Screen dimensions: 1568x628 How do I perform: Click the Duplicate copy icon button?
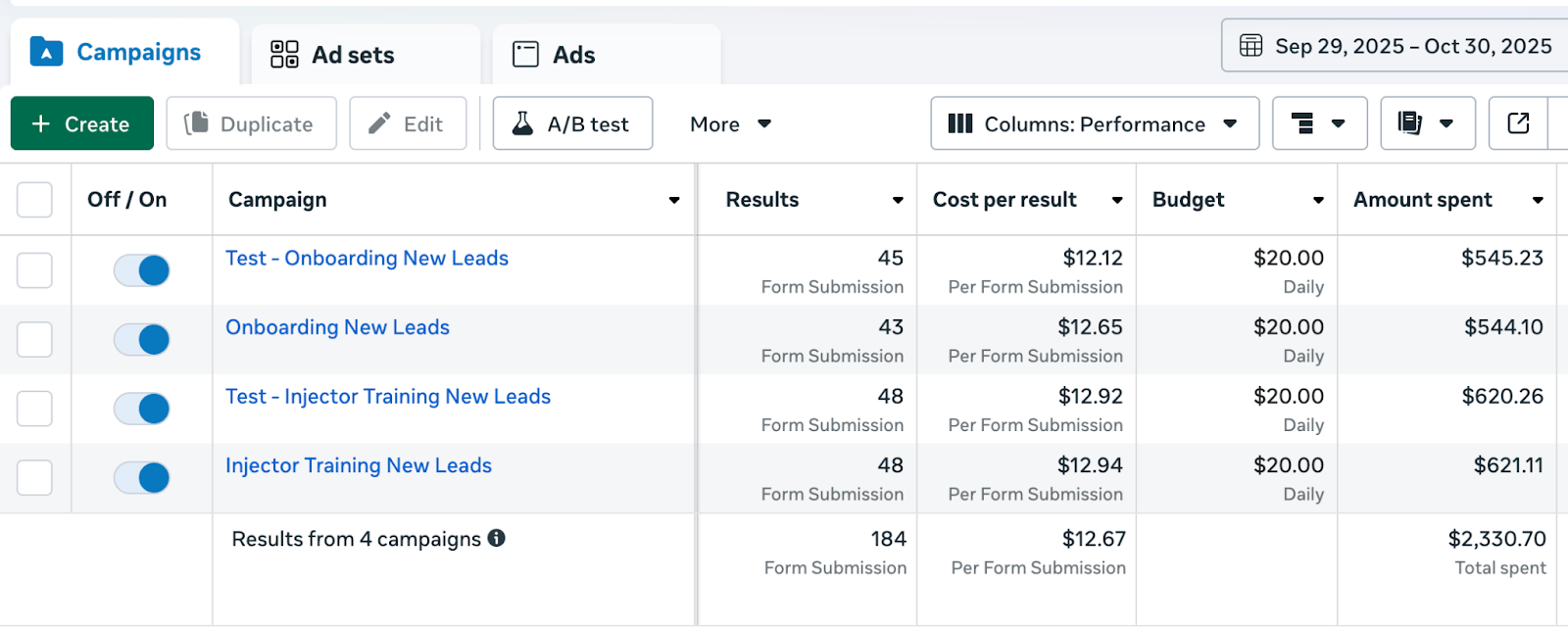pos(251,123)
